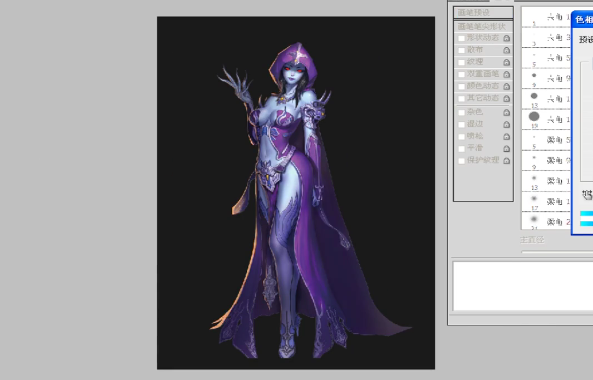Click the lock icon beside 保护纹理
Image resolution: width=593 pixels, height=380 pixels.
click(x=507, y=161)
